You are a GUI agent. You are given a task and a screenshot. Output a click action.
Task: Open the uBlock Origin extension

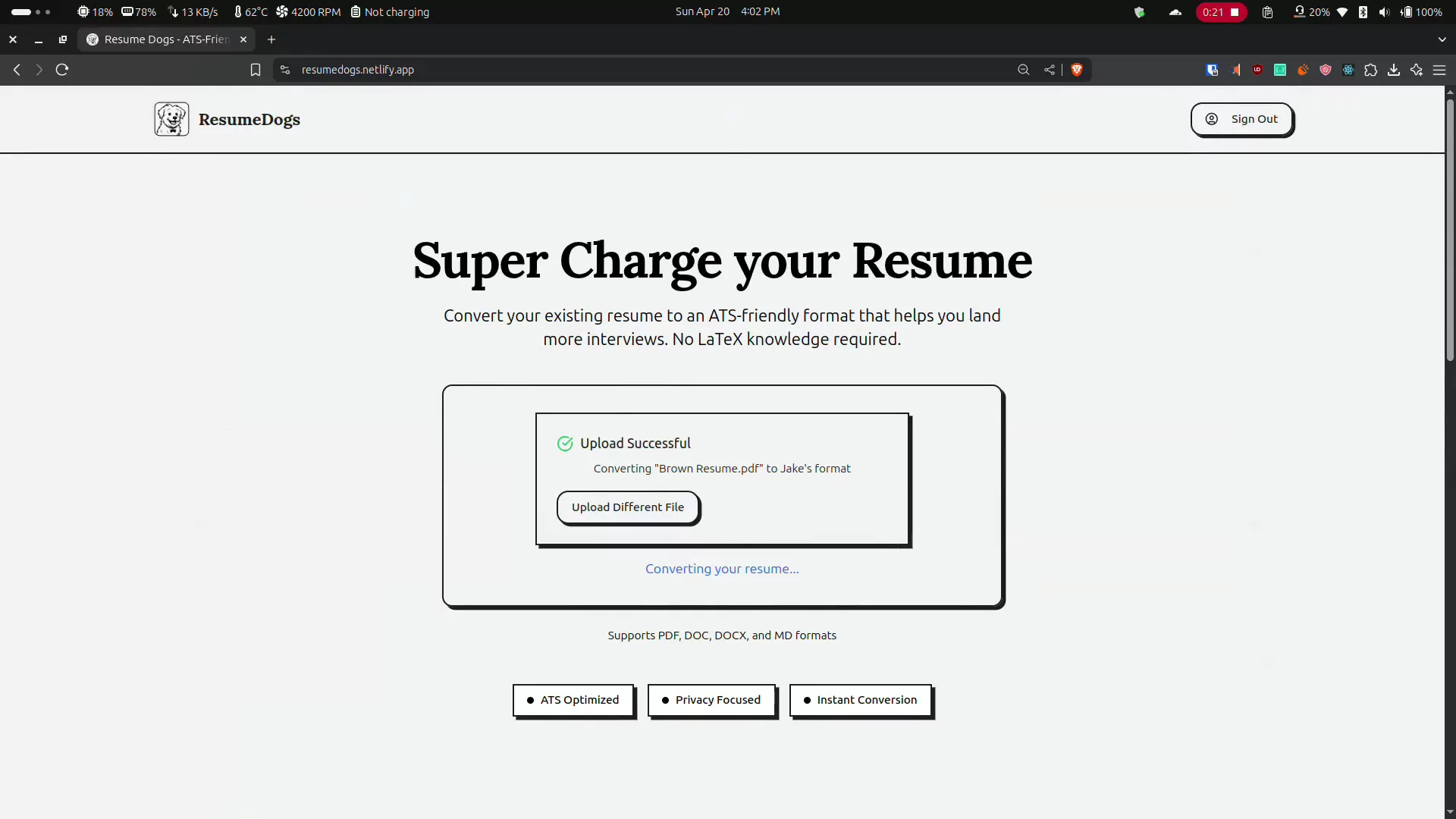click(1257, 70)
